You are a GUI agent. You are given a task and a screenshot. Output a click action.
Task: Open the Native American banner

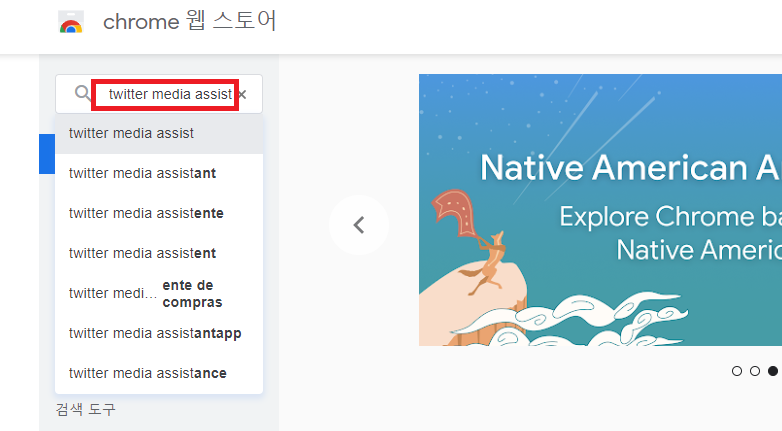coord(600,210)
